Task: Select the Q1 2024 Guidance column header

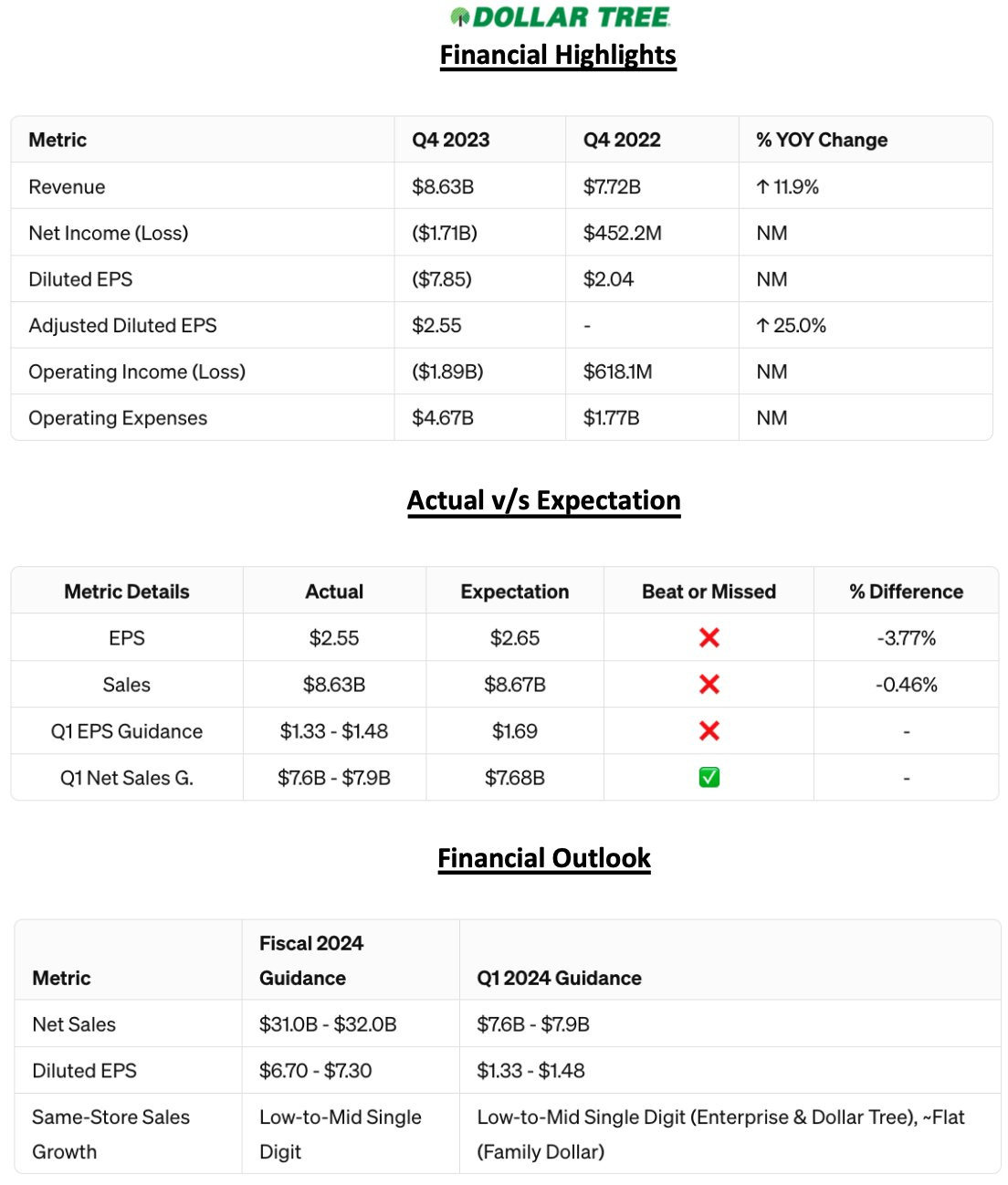Action: (x=559, y=978)
